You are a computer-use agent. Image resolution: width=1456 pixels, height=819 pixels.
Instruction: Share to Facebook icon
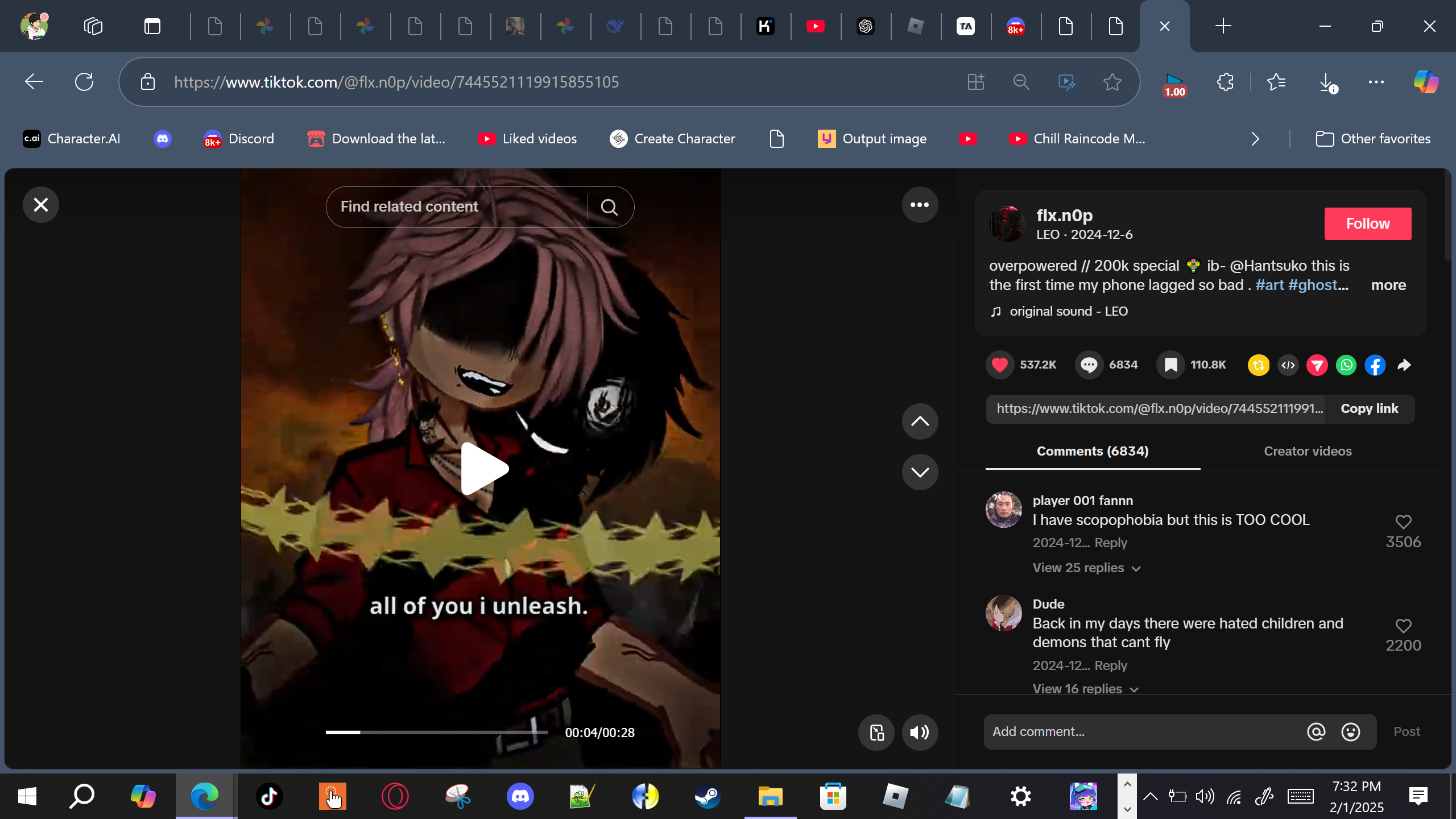[1375, 365]
